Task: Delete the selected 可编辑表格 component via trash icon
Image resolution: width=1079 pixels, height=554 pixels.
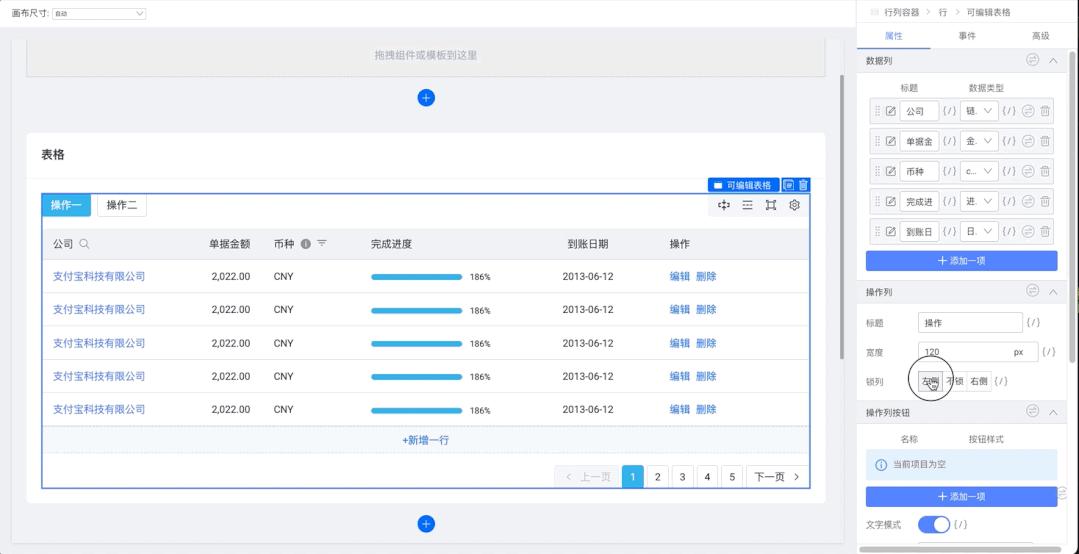Action: coord(803,185)
